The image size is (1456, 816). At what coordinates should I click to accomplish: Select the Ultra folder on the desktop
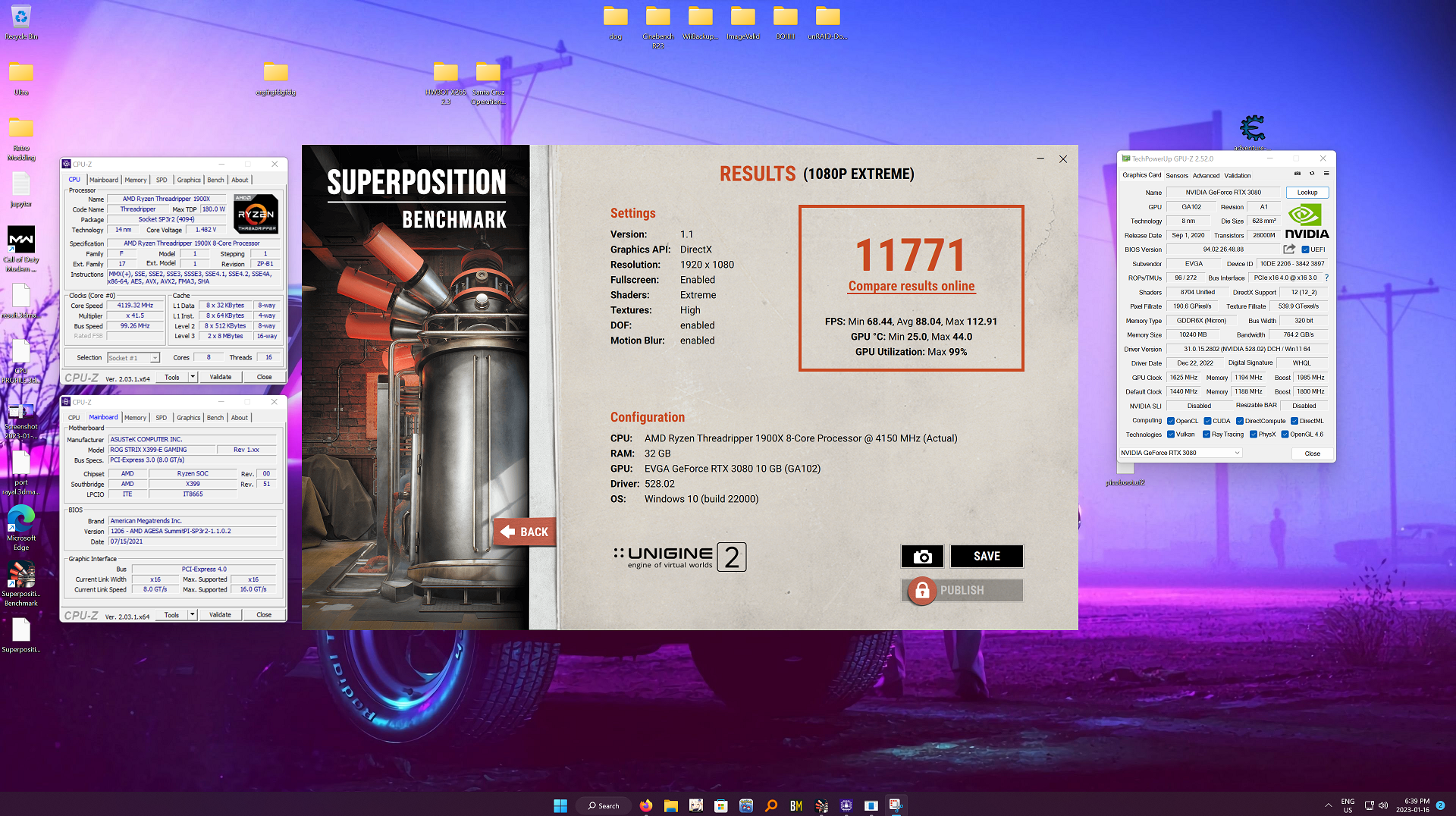click(21, 79)
